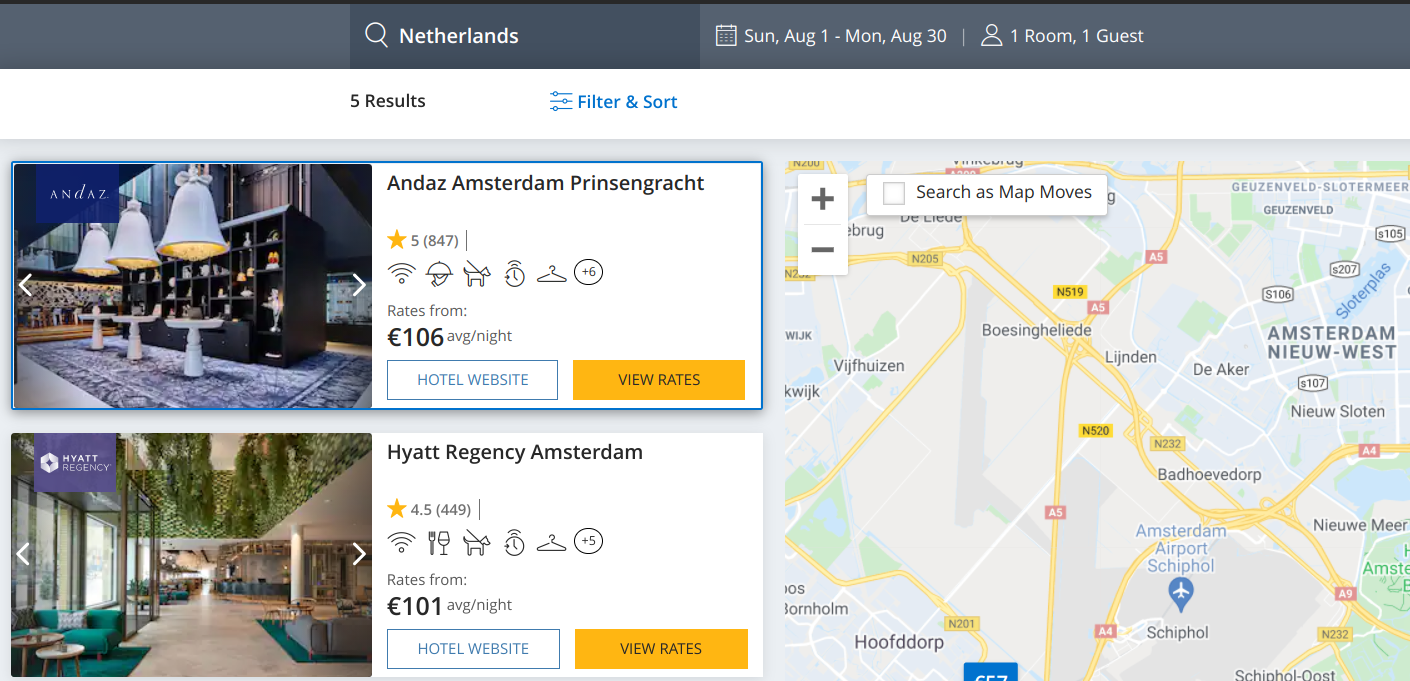
Task: Click the room service icon for Andaz Amsterdam
Action: tap(439, 273)
